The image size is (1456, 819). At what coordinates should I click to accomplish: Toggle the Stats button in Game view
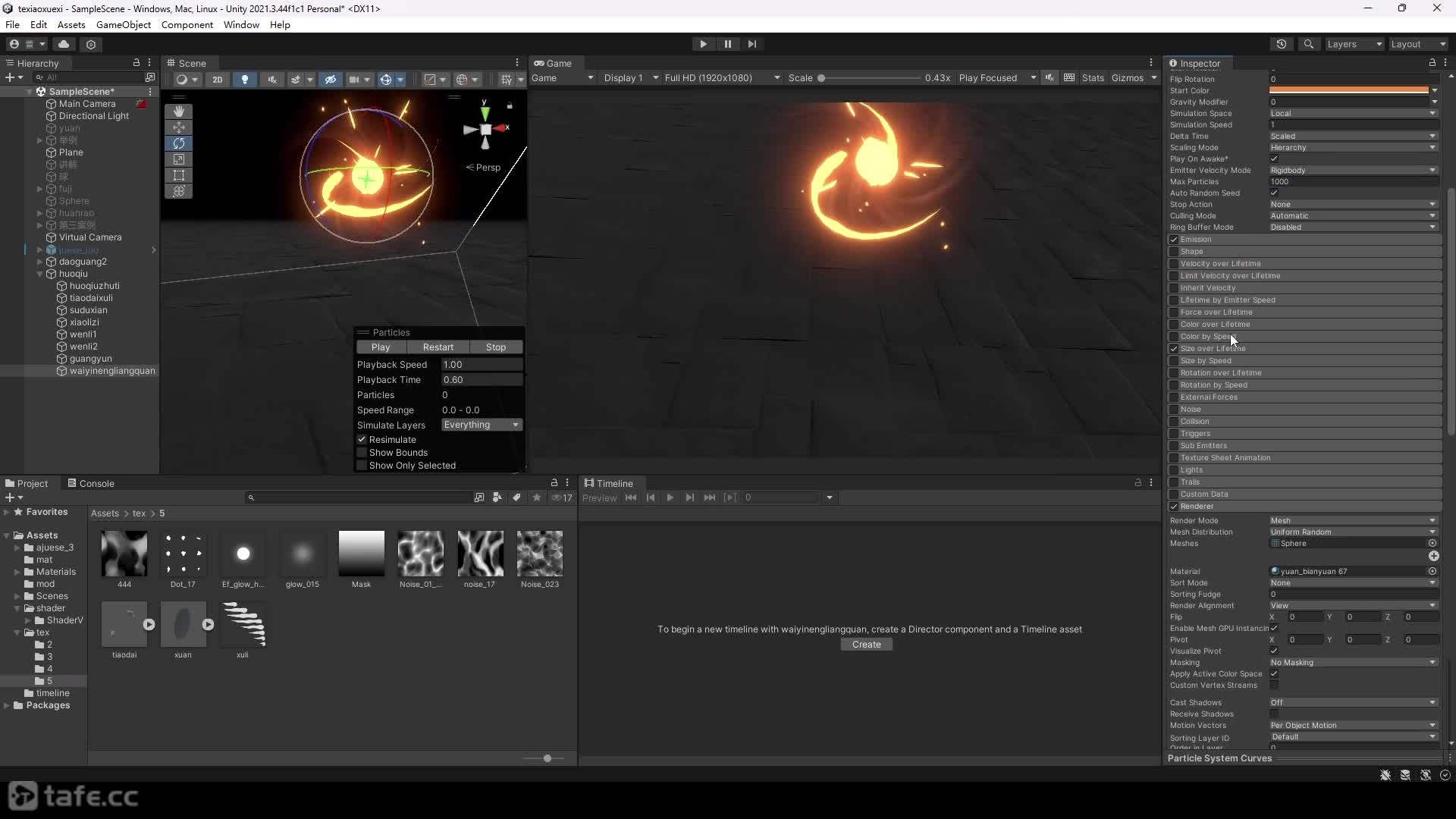[1093, 78]
